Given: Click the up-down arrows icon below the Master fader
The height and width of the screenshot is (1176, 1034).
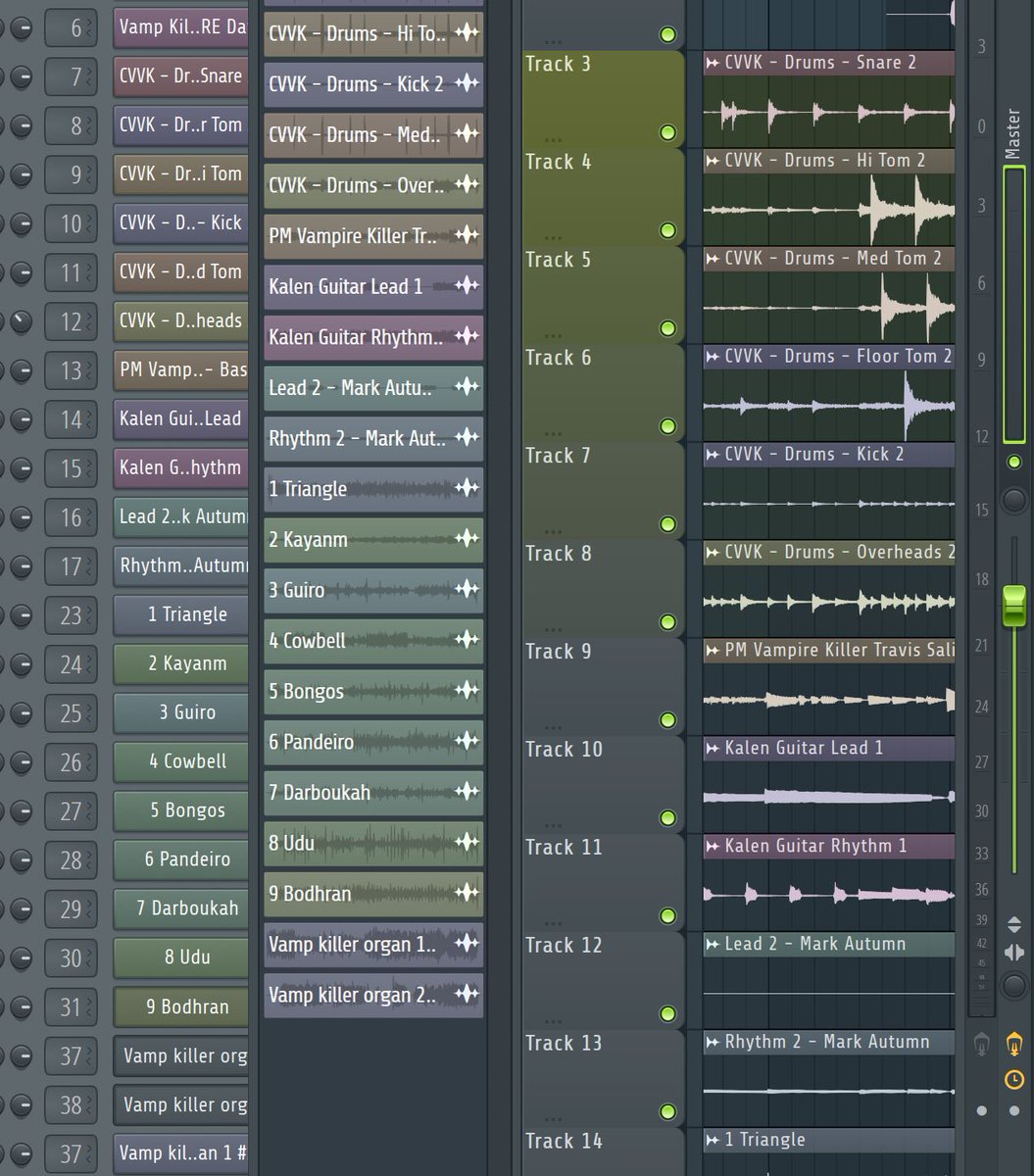Looking at the screenshot, I should click(1014, 922).
